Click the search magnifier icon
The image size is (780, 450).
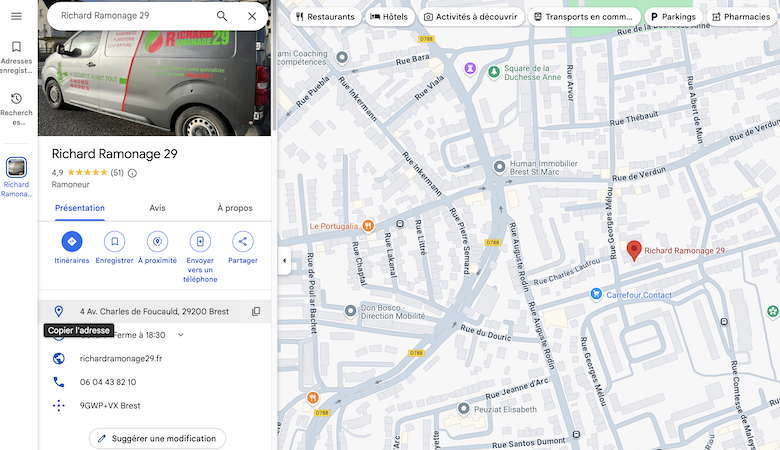coord(222,16)
